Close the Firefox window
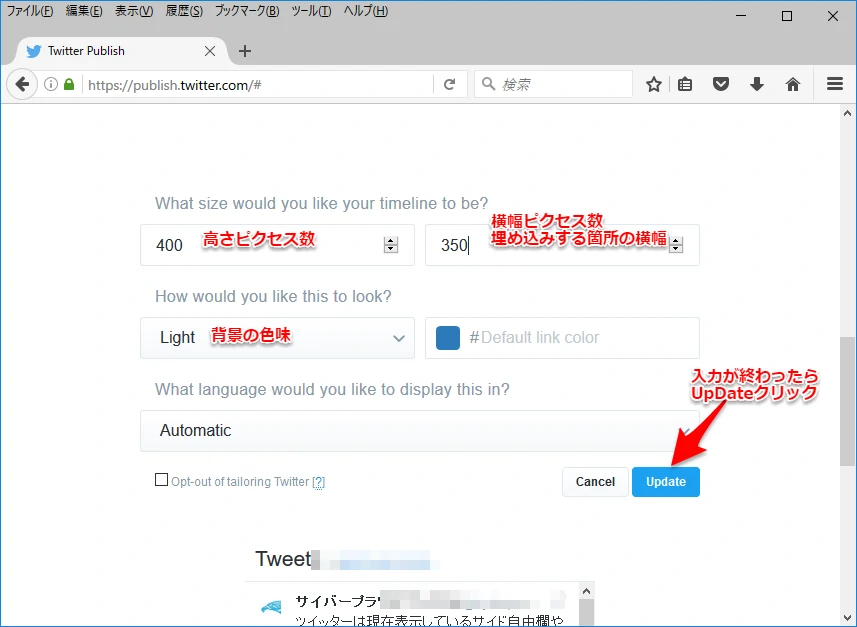 833,16
